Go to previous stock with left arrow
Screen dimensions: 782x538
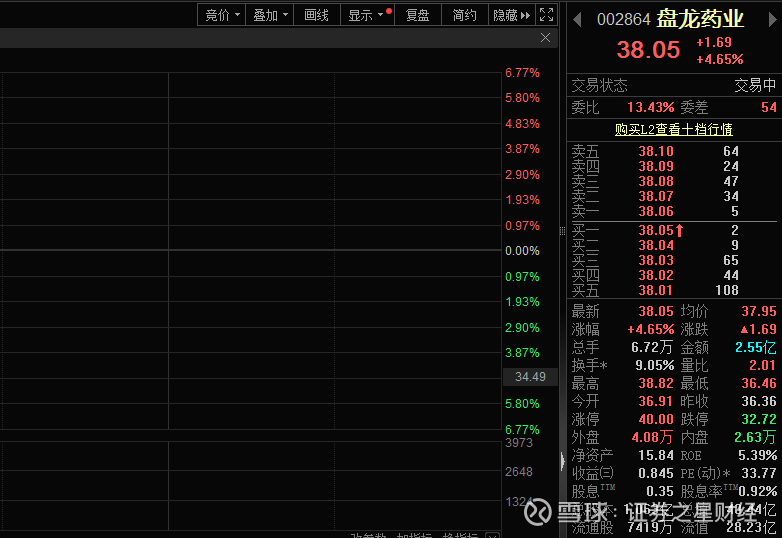[578, 19]
